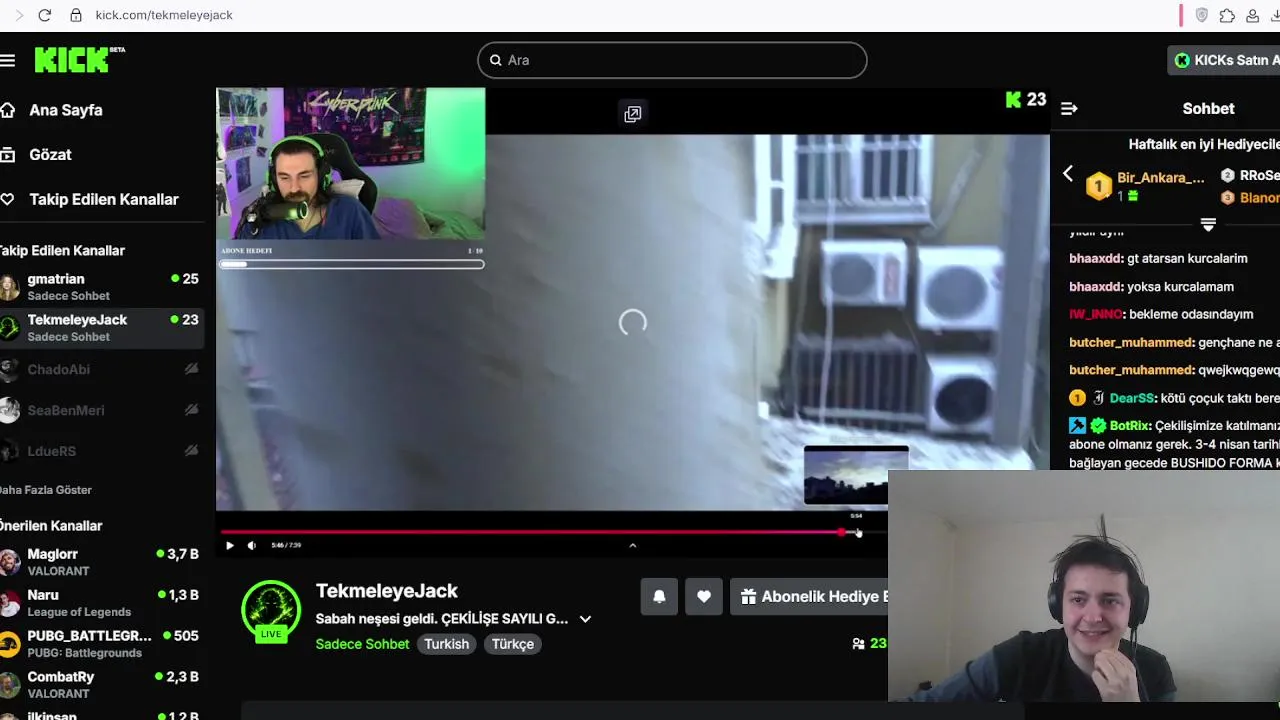Viewport: 1280px width, 720px height.
Task: Click the facecam overlay of smiling viewer
Action: pos(1084,585)
